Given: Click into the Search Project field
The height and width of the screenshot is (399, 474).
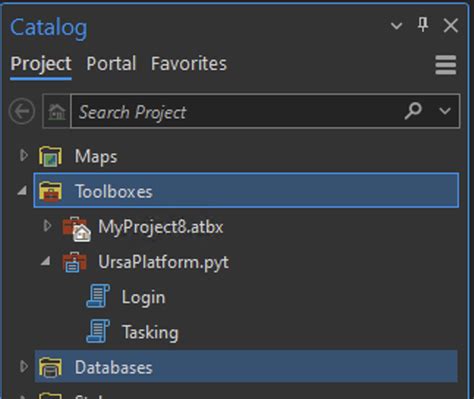Looking at the screenshot, I should tap(237, 111).
